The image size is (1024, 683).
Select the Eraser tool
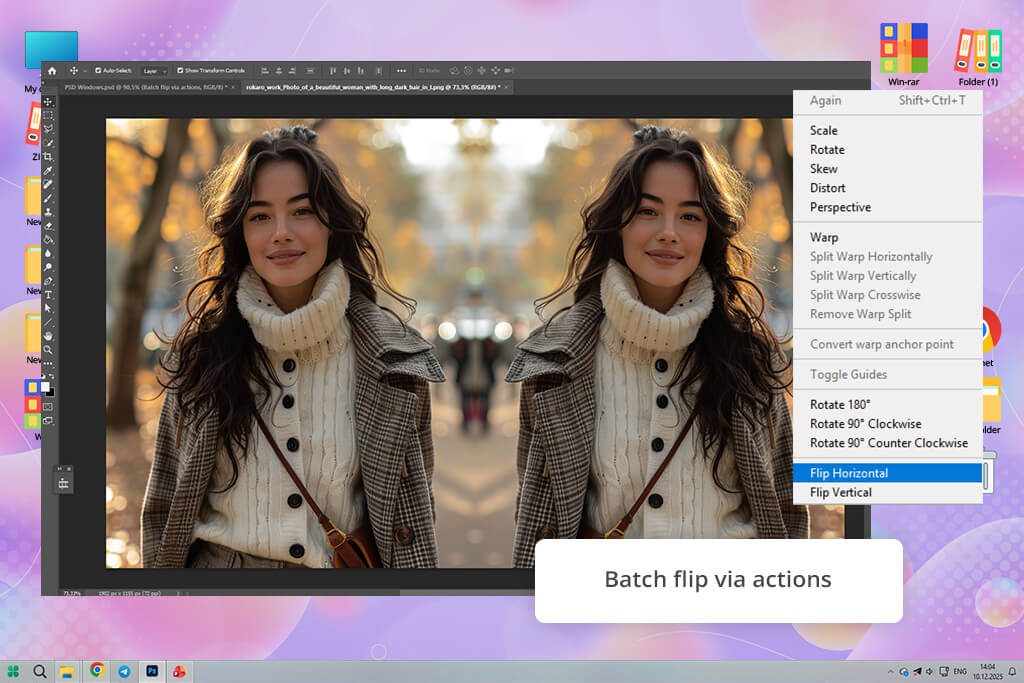tap(48, 225)
